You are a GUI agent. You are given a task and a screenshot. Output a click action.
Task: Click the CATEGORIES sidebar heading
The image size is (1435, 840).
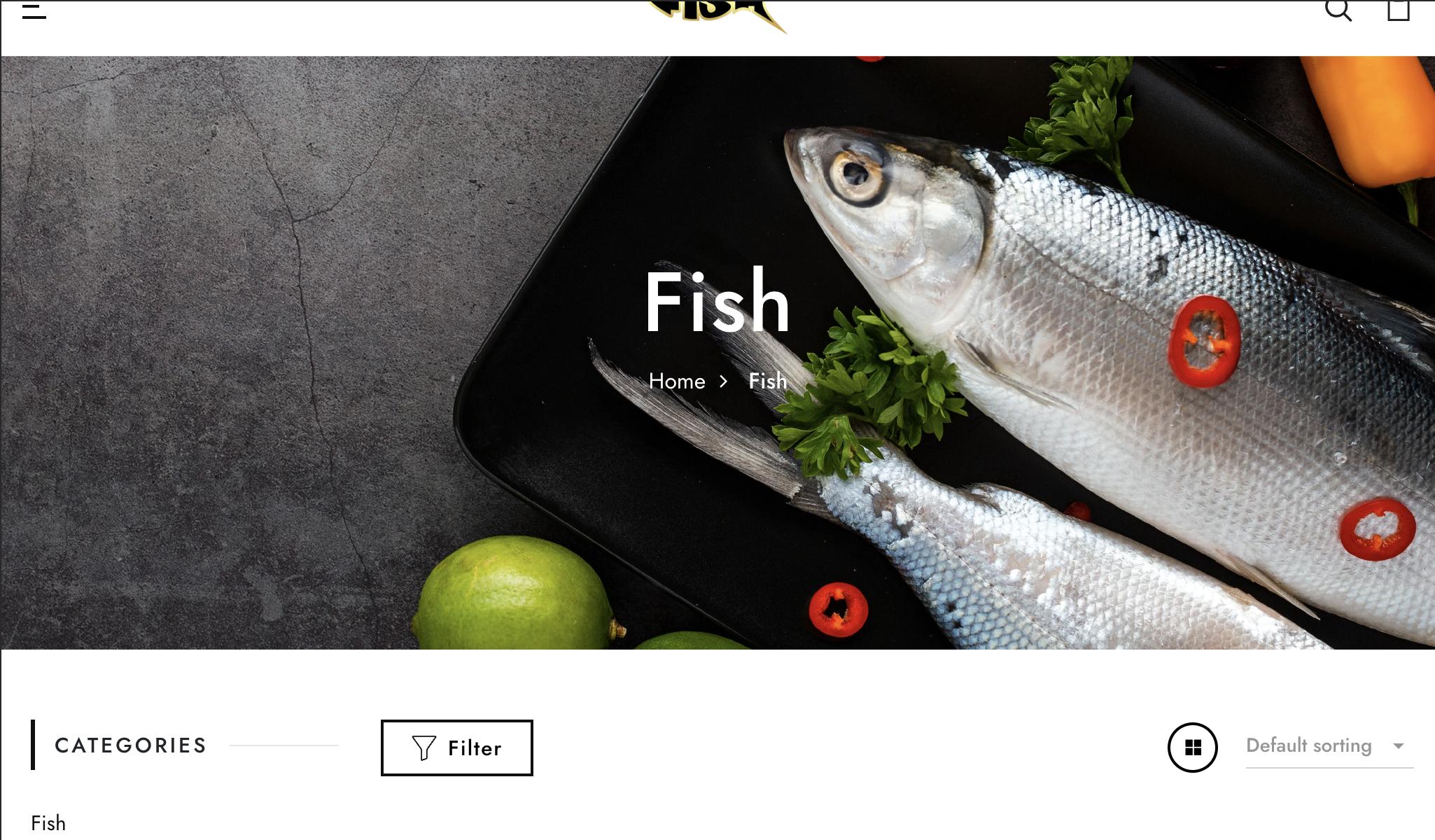point(131,745)
